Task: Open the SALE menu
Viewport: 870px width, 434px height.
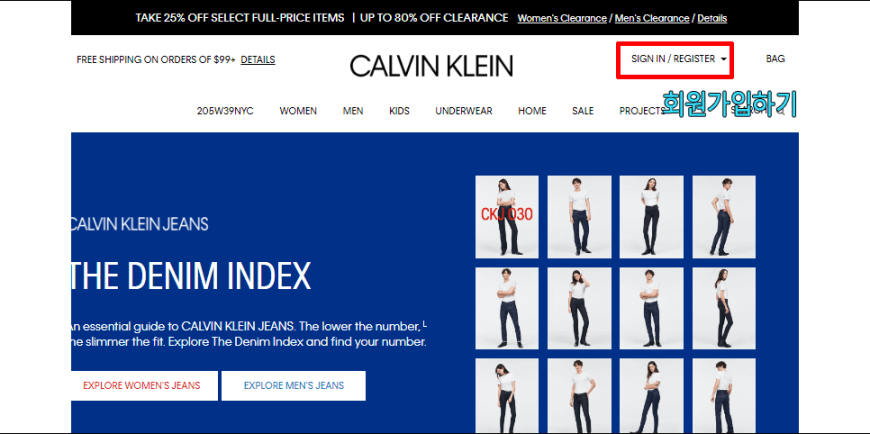Action: pos(583,111)
